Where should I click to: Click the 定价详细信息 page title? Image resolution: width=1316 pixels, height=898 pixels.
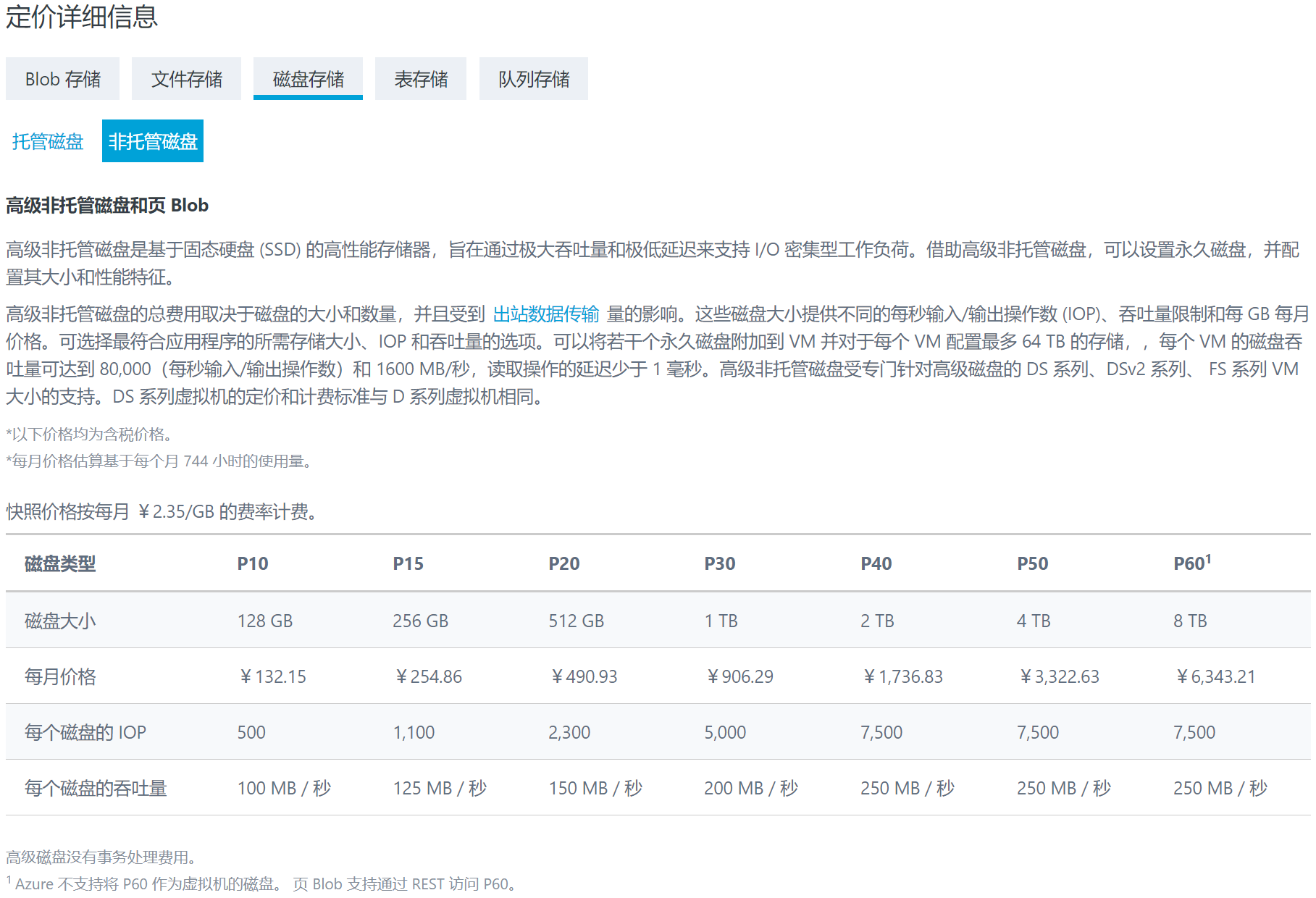[x=82, y=17]
